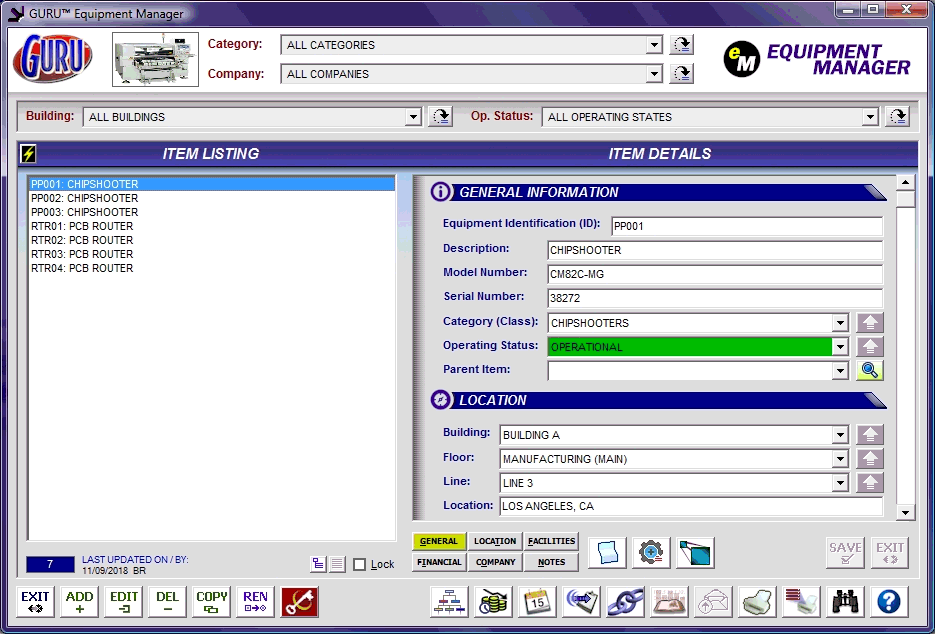Click the report list to printer icon
This screenshot has width=935, height=634.
(801, 602)
